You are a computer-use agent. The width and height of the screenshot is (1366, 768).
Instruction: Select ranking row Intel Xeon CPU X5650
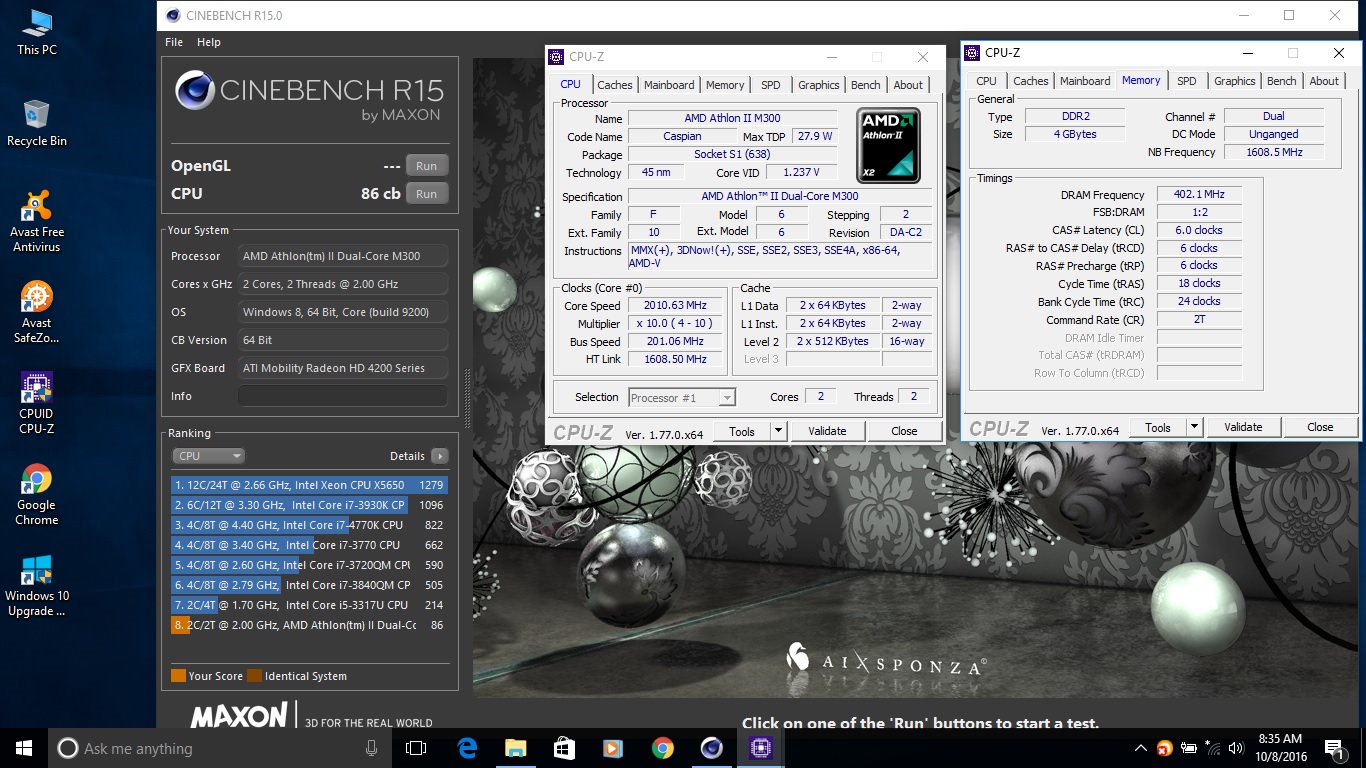308,485
